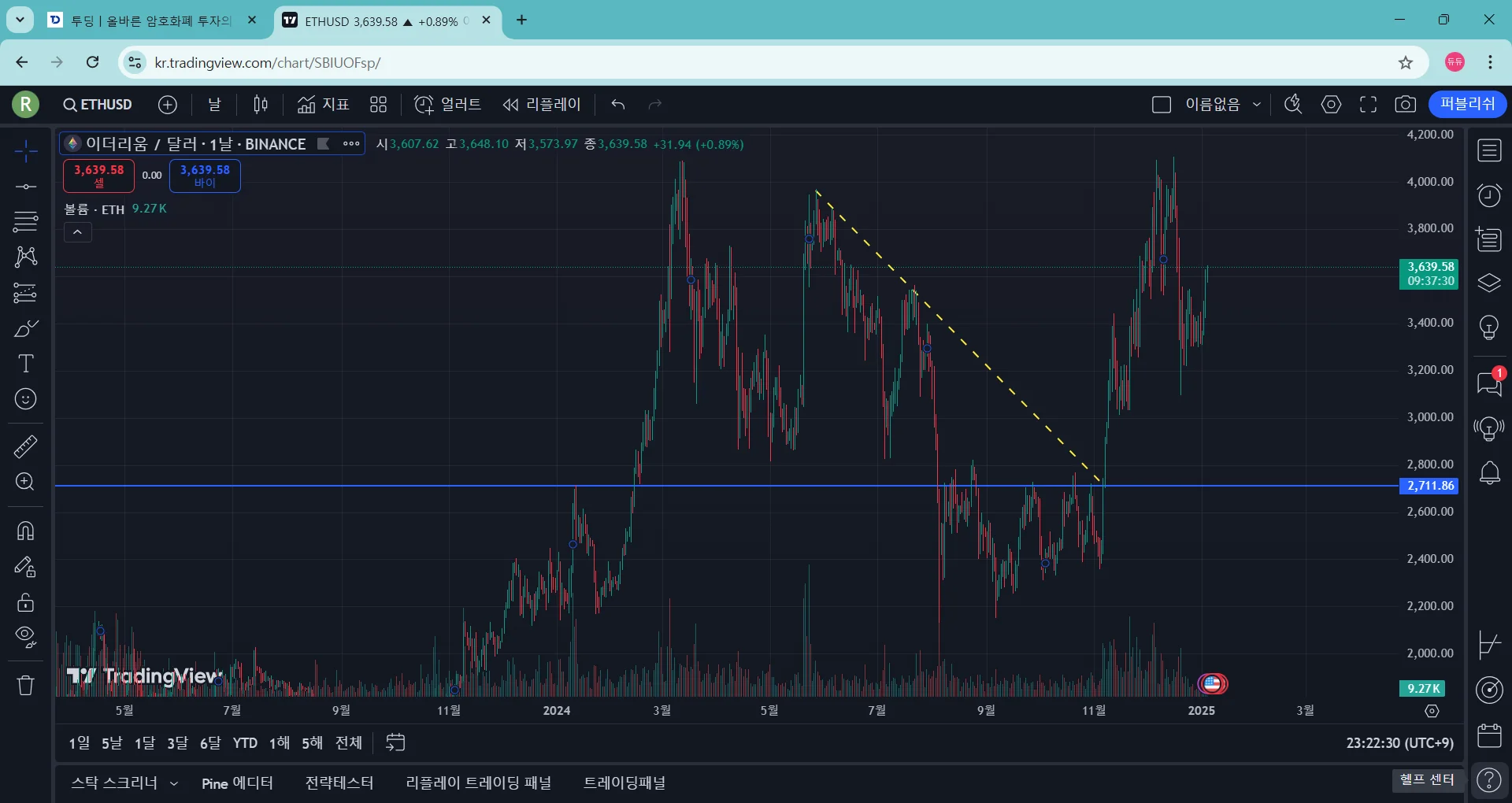
Task: Open the 날 time interval menu
Action: (214, 105)
